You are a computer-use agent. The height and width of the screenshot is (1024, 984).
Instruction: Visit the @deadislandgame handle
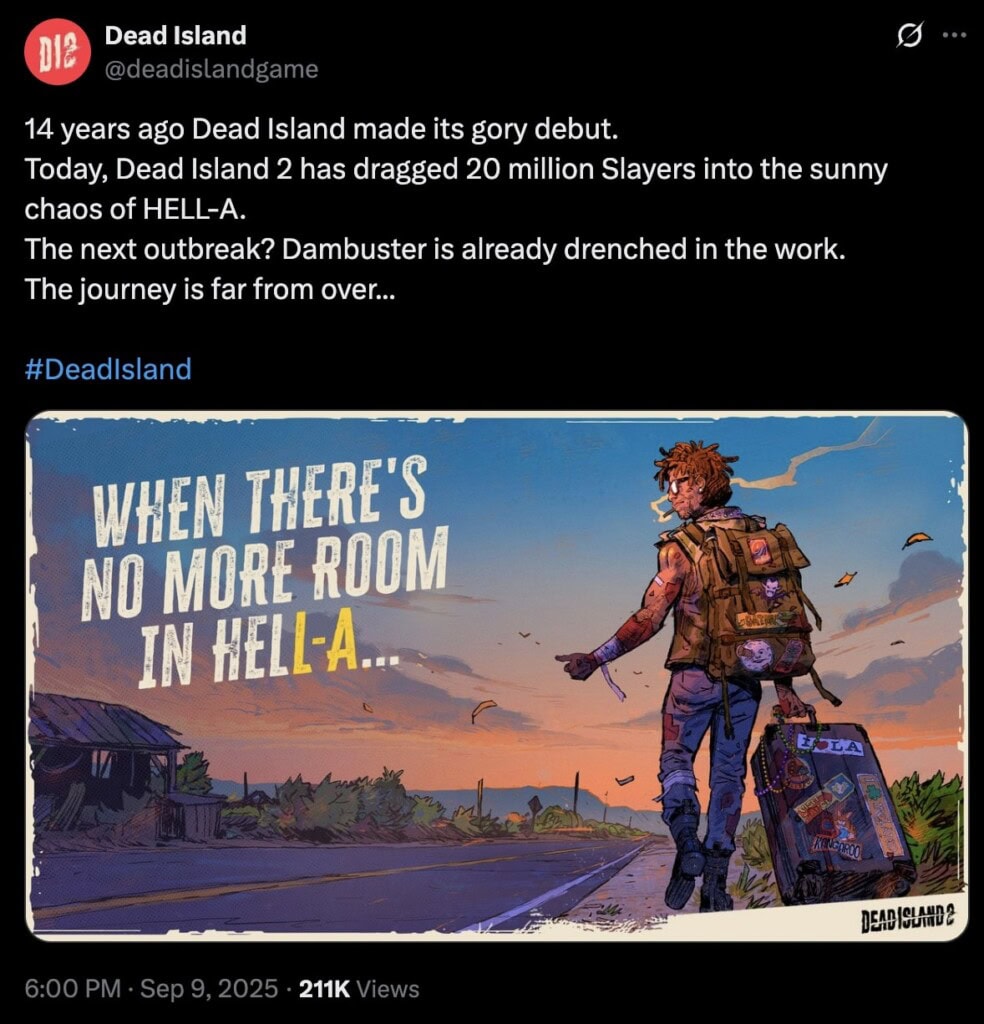pyautogui.click(x=212, y=69)
